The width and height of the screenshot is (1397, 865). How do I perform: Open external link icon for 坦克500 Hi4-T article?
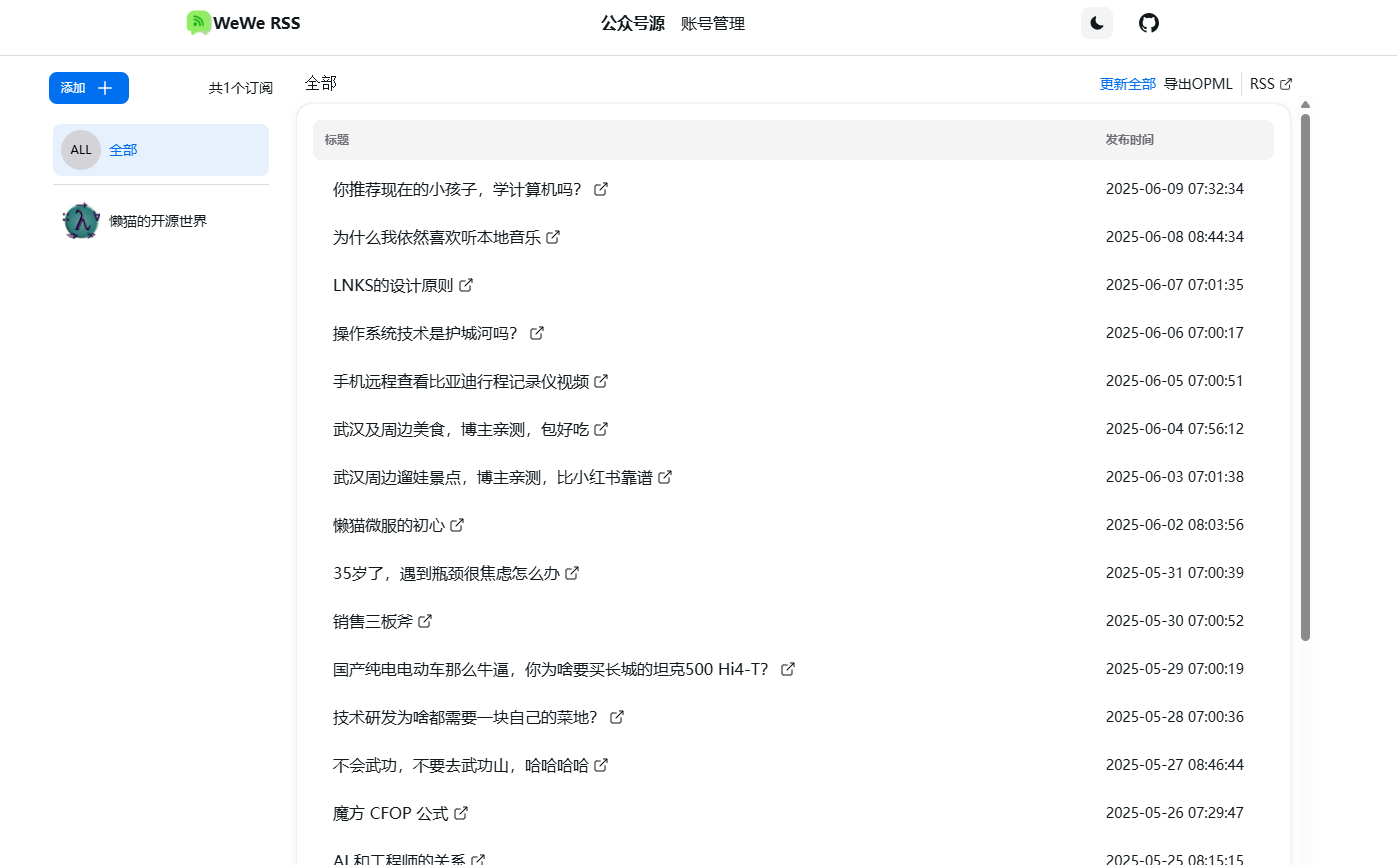tap(788, 669)
